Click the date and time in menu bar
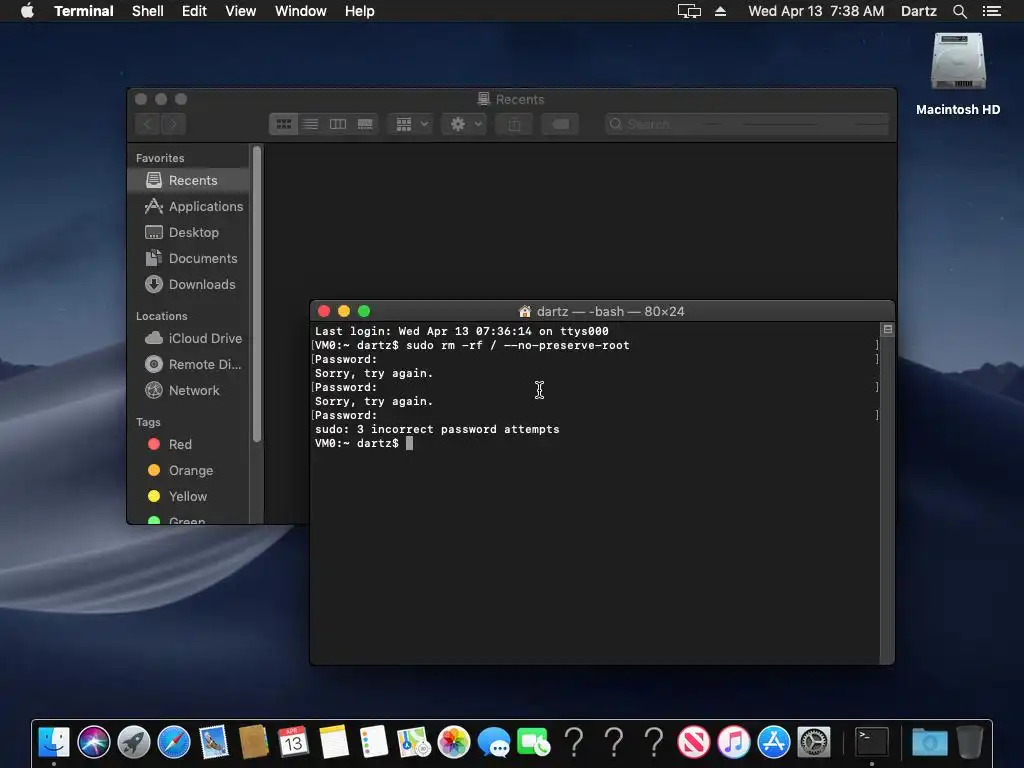Screen dimensions: 1024x768 tap(816, 11)
